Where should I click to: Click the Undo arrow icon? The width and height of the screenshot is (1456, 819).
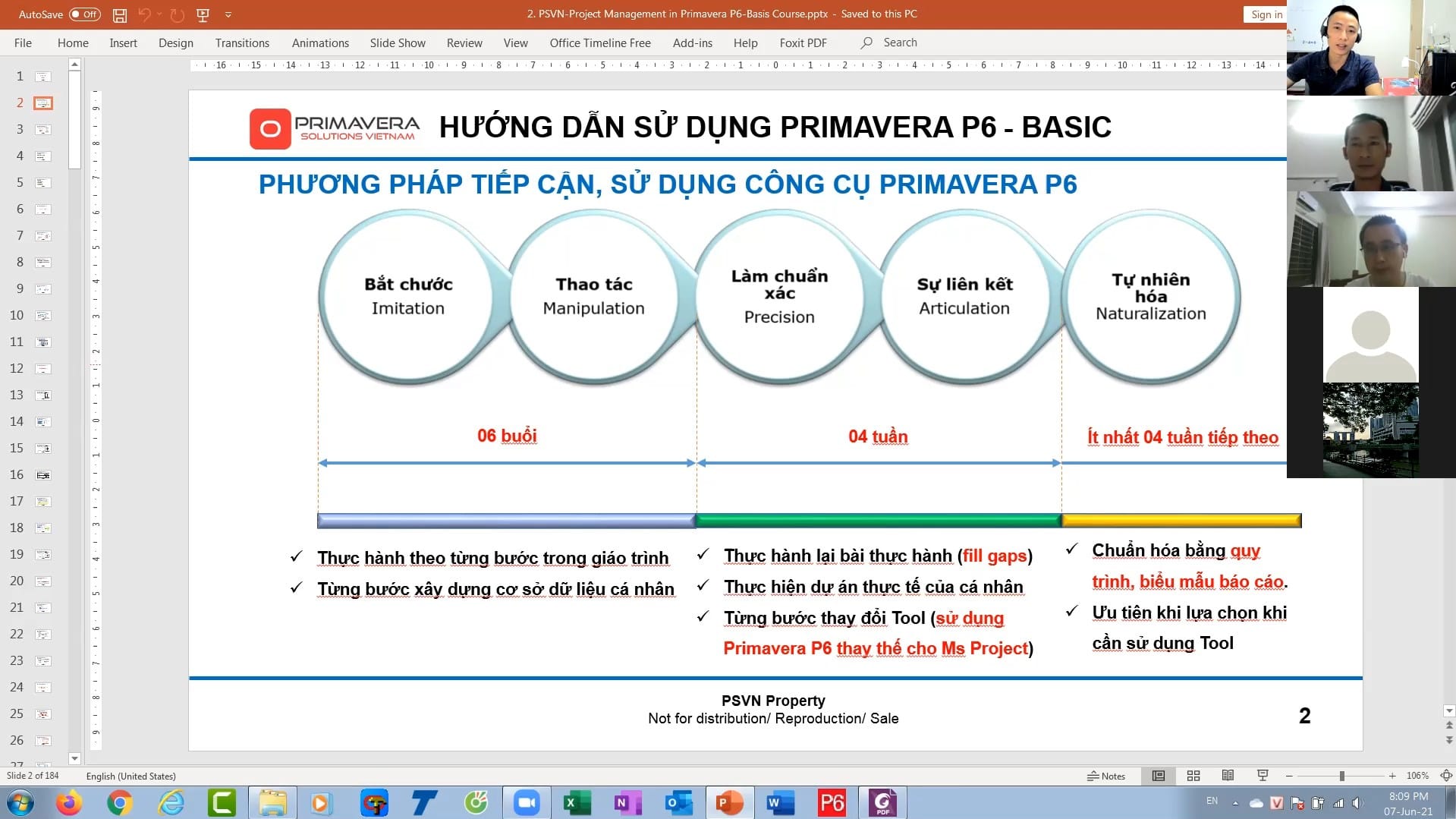(x=144, y=14)
